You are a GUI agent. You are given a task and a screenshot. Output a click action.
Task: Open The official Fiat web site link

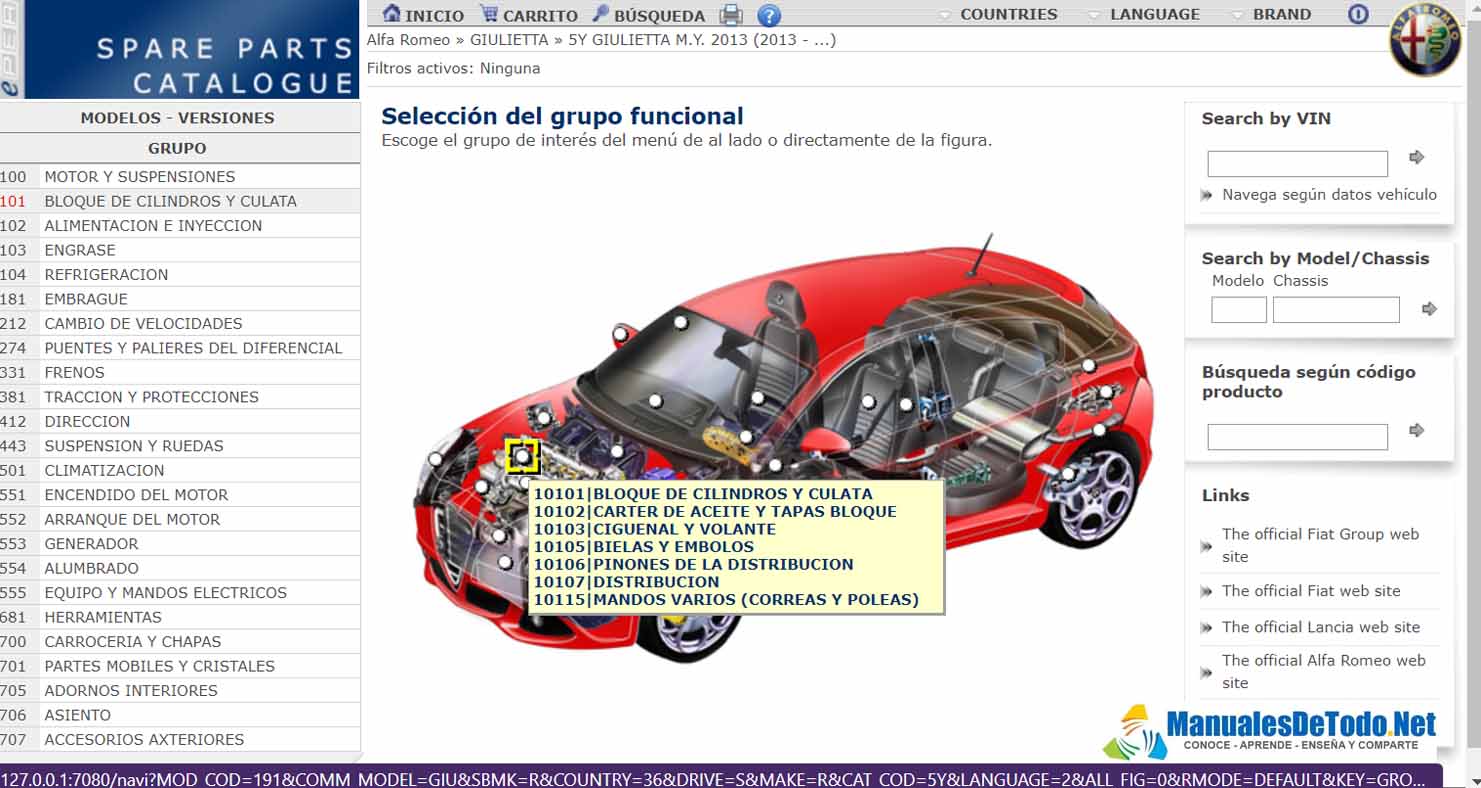pyautogui.click(x=1311, y=591)
